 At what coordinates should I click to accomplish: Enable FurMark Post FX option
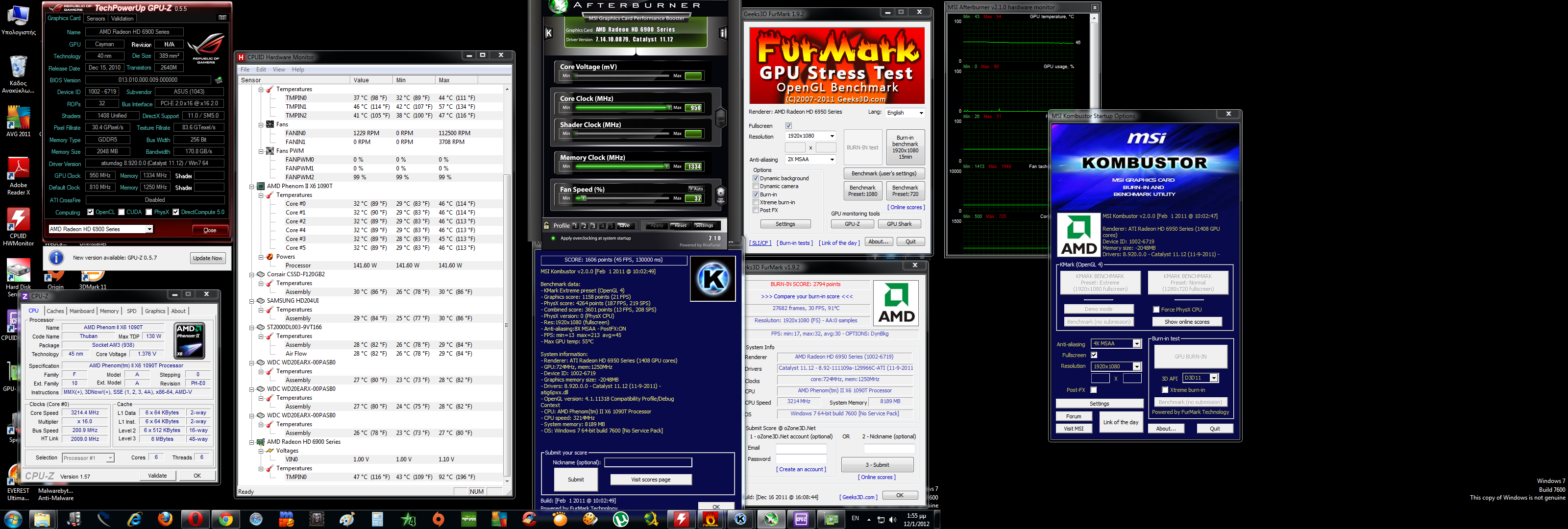tap(756, 210)
